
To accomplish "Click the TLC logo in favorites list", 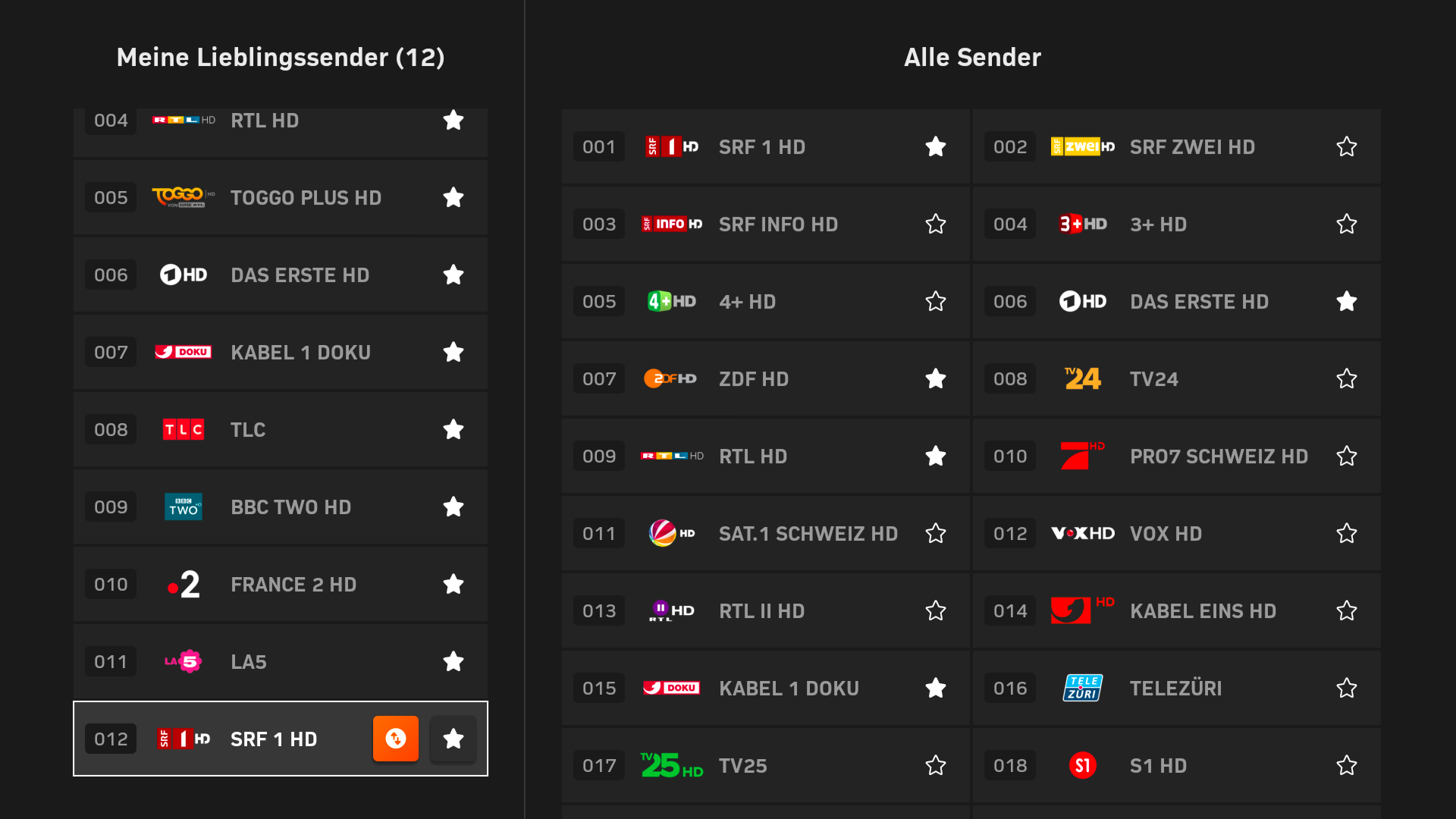I will [183, 430].
